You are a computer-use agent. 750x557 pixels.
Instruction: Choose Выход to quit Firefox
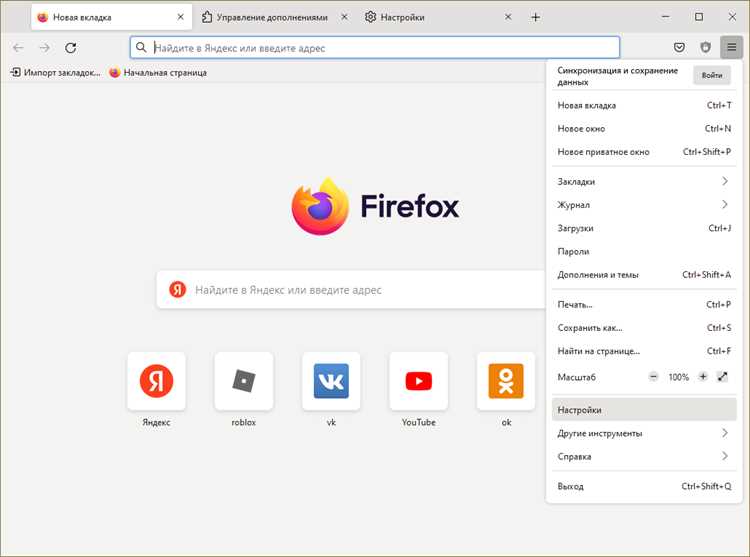click(644, 486)
